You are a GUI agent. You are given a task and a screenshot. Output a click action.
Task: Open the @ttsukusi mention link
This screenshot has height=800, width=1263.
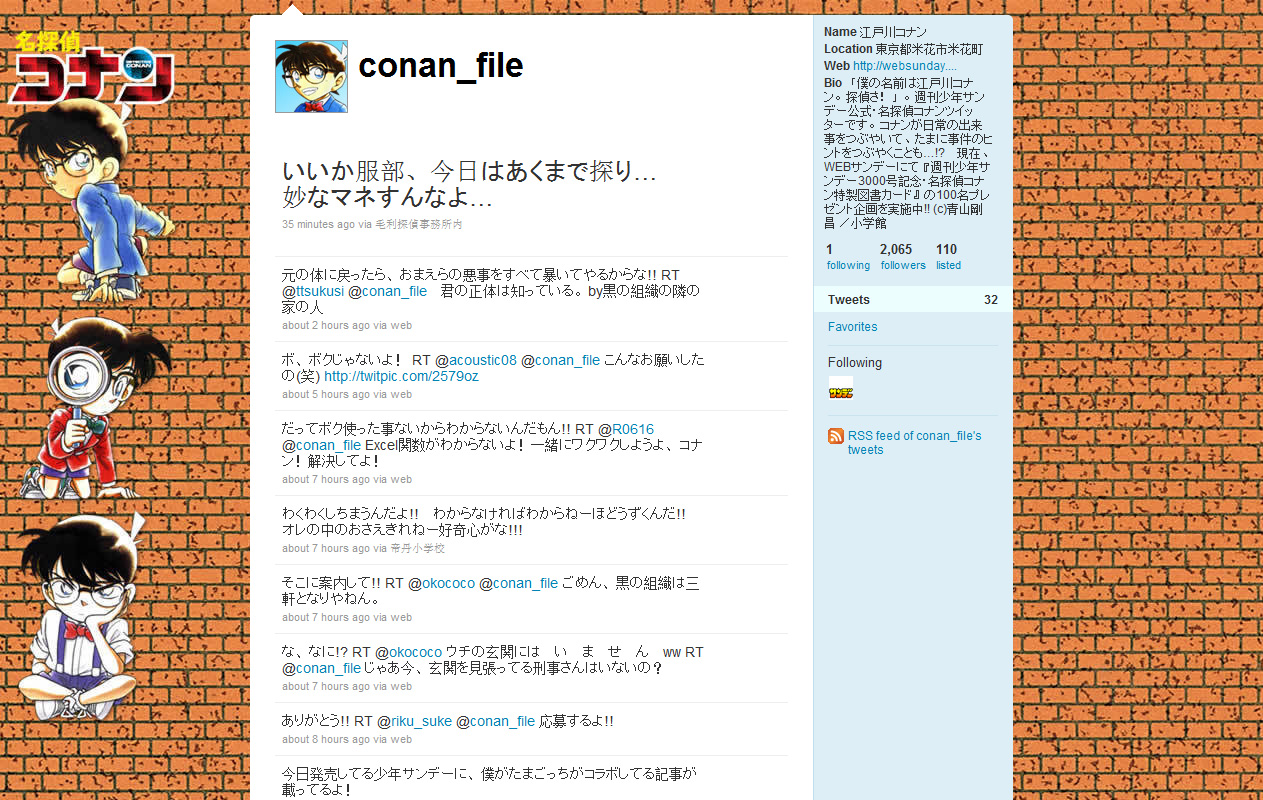pos(313,292)
